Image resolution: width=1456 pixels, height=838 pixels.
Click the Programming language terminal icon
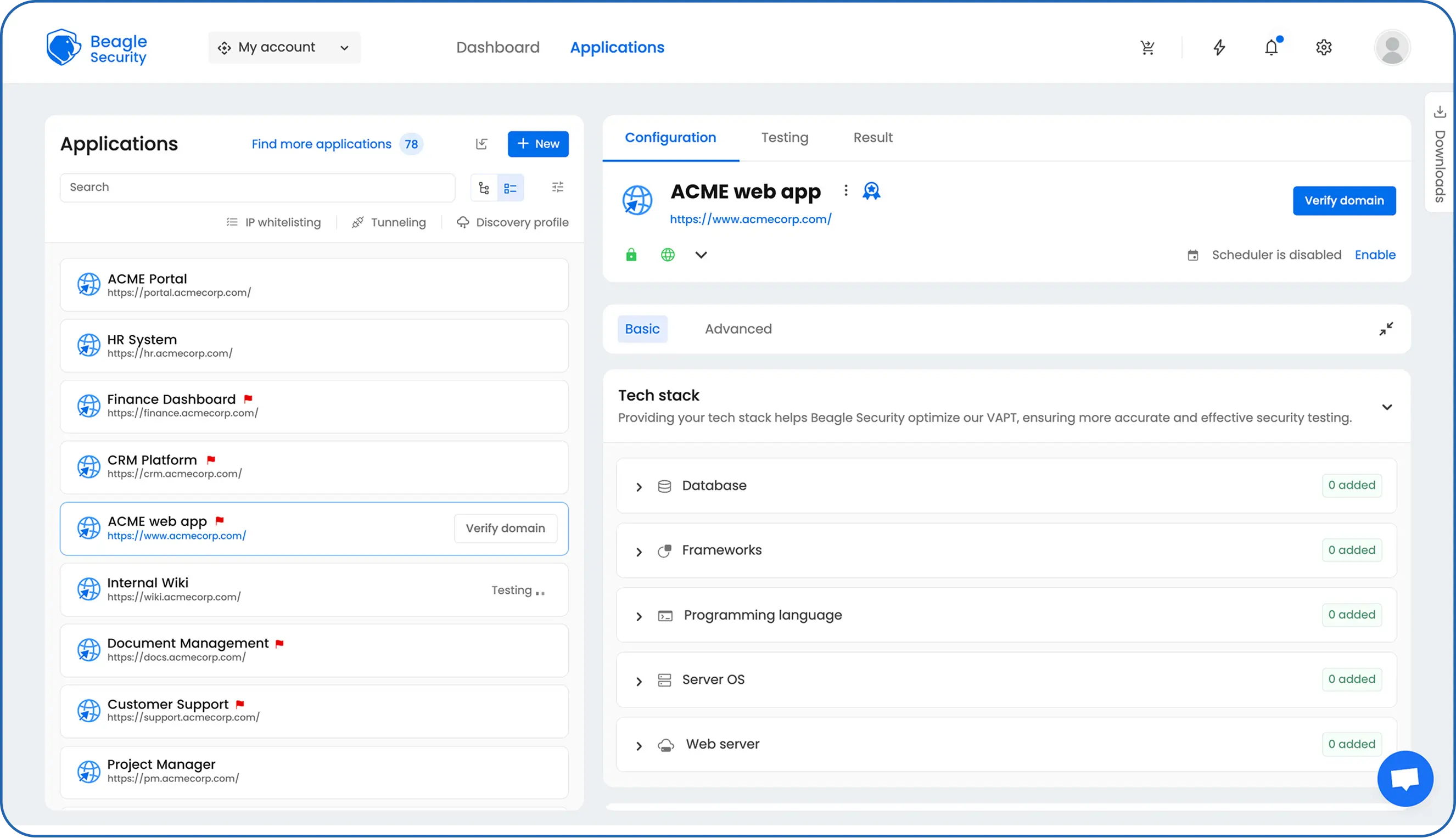click(665, 616)
